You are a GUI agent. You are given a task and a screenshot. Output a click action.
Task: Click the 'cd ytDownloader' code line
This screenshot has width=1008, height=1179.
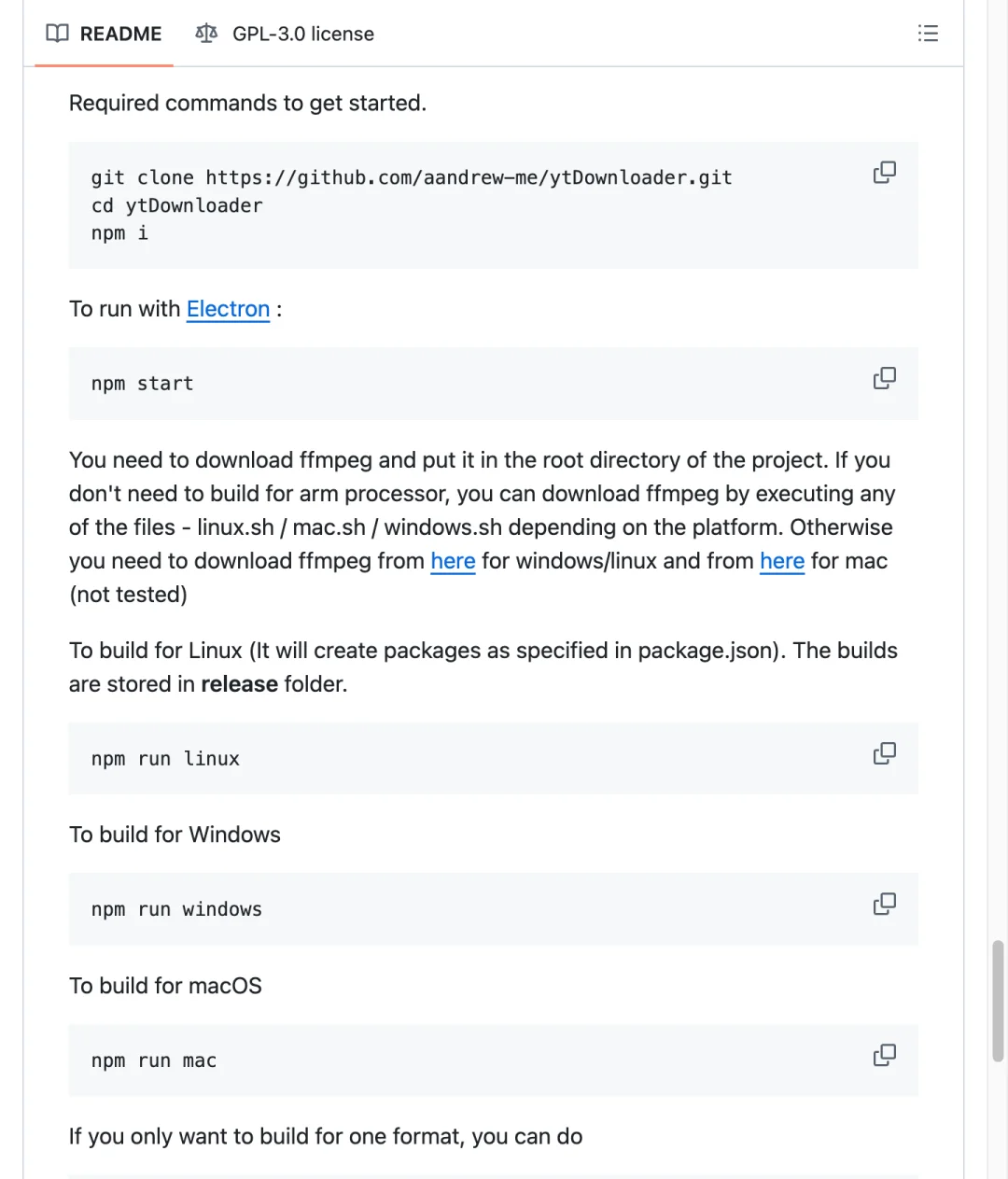176,205
